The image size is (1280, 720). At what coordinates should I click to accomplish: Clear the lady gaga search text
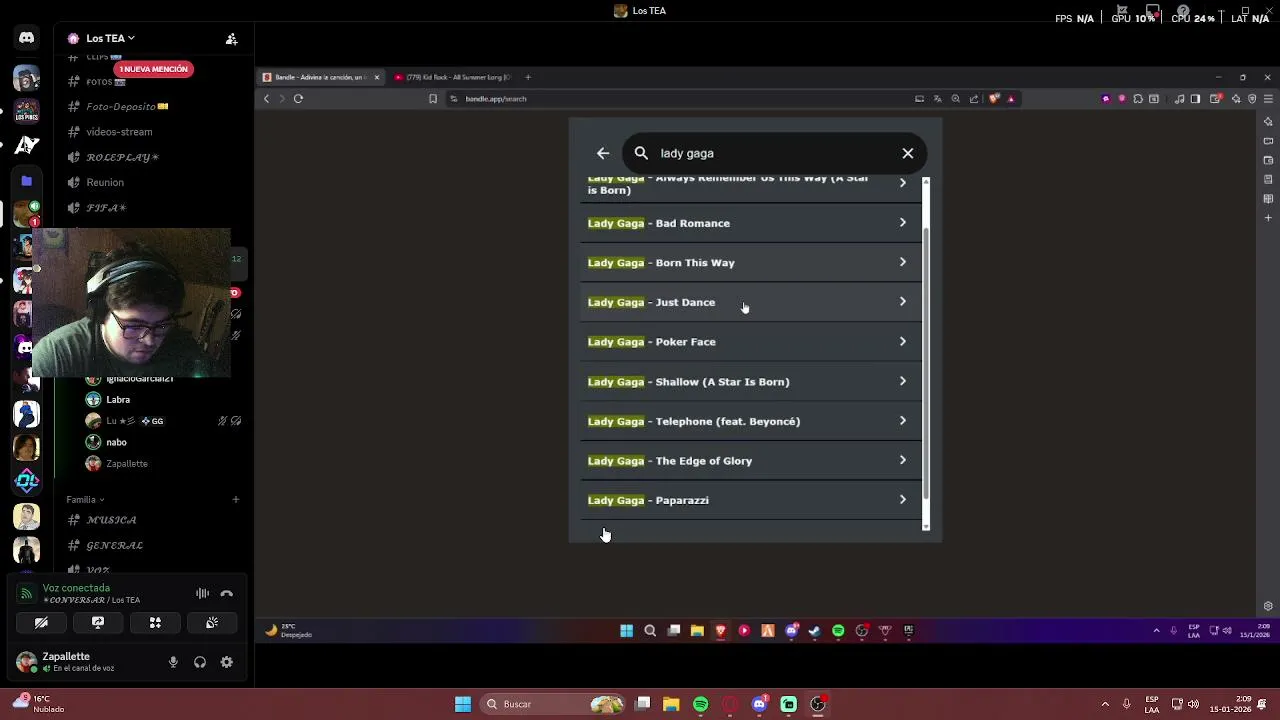click(x=908, y=153)
